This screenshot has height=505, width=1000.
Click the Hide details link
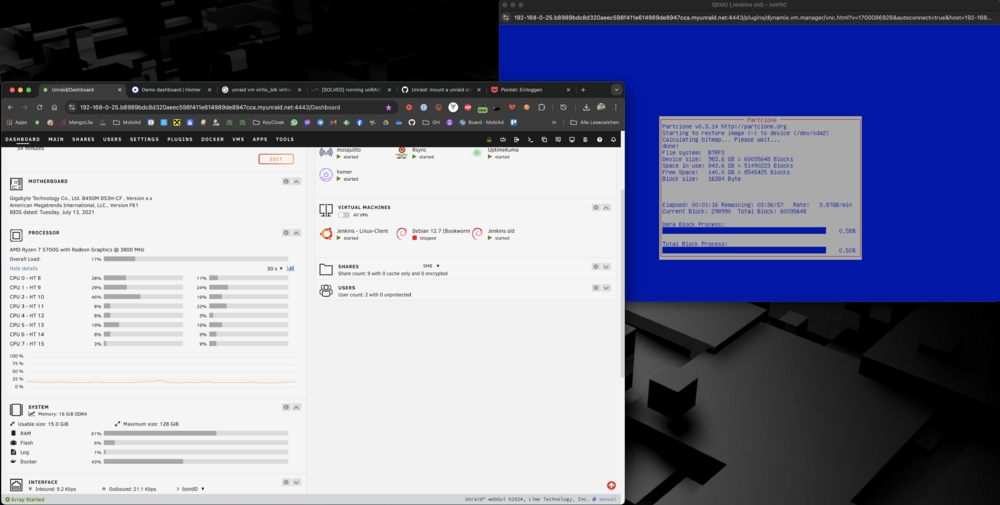click(x=24, y=268)
